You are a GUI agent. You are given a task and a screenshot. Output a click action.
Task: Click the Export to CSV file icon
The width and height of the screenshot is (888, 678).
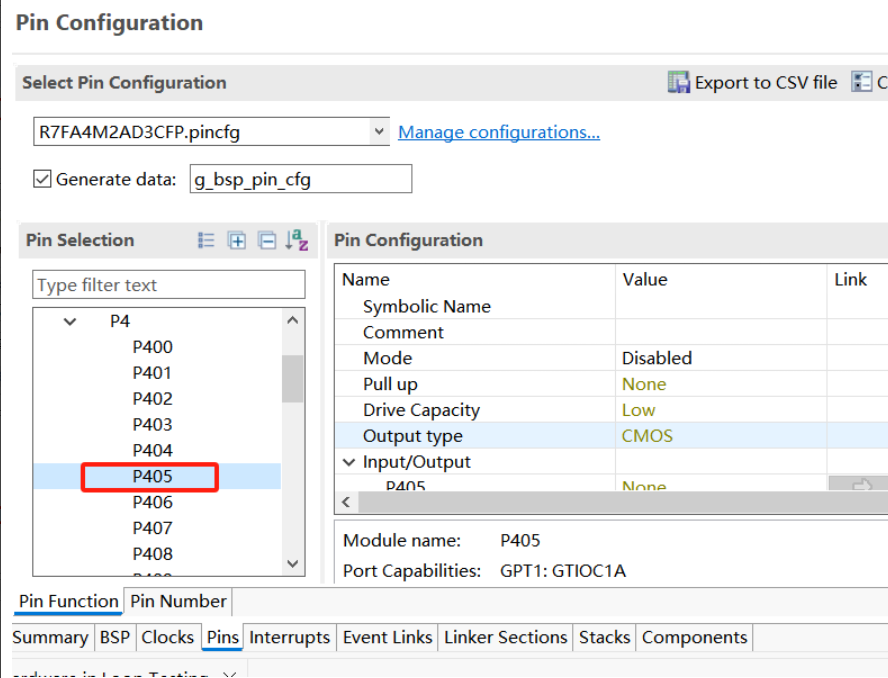[679, 83]
